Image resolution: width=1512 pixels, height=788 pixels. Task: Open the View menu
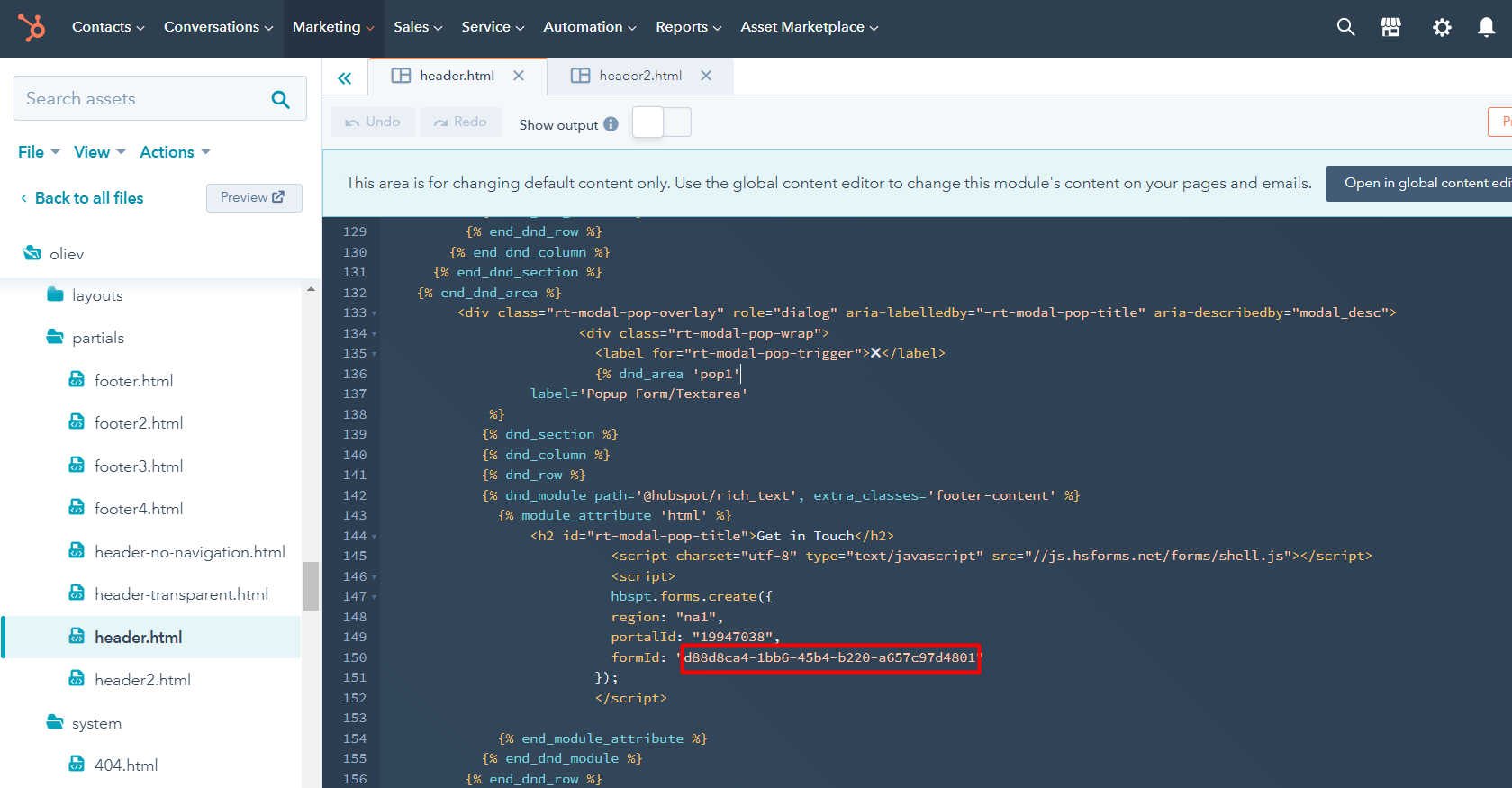(100, 152)
